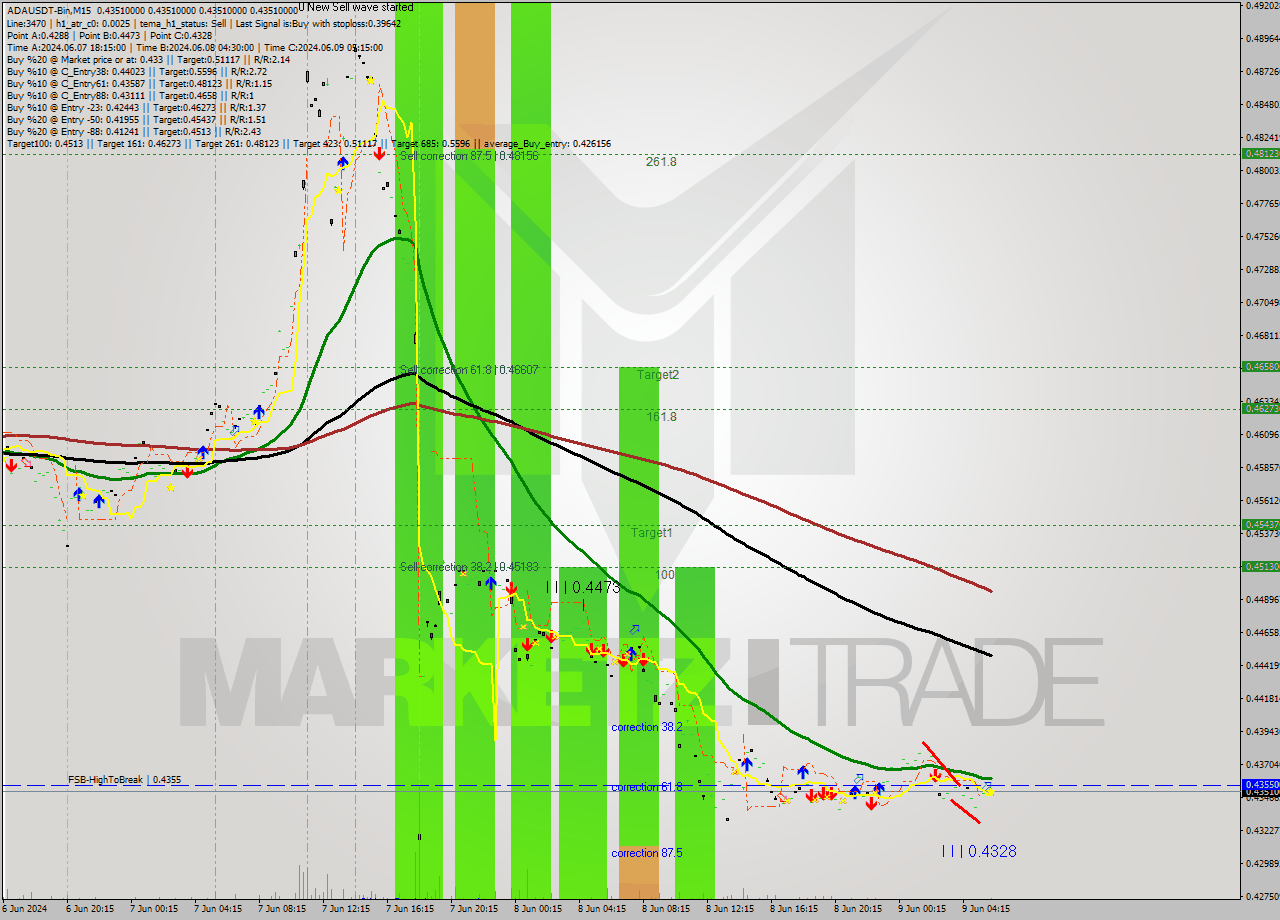Select the Target1 label
The width and height of the screenshot is (1280, 920).
tap(652, 533)
